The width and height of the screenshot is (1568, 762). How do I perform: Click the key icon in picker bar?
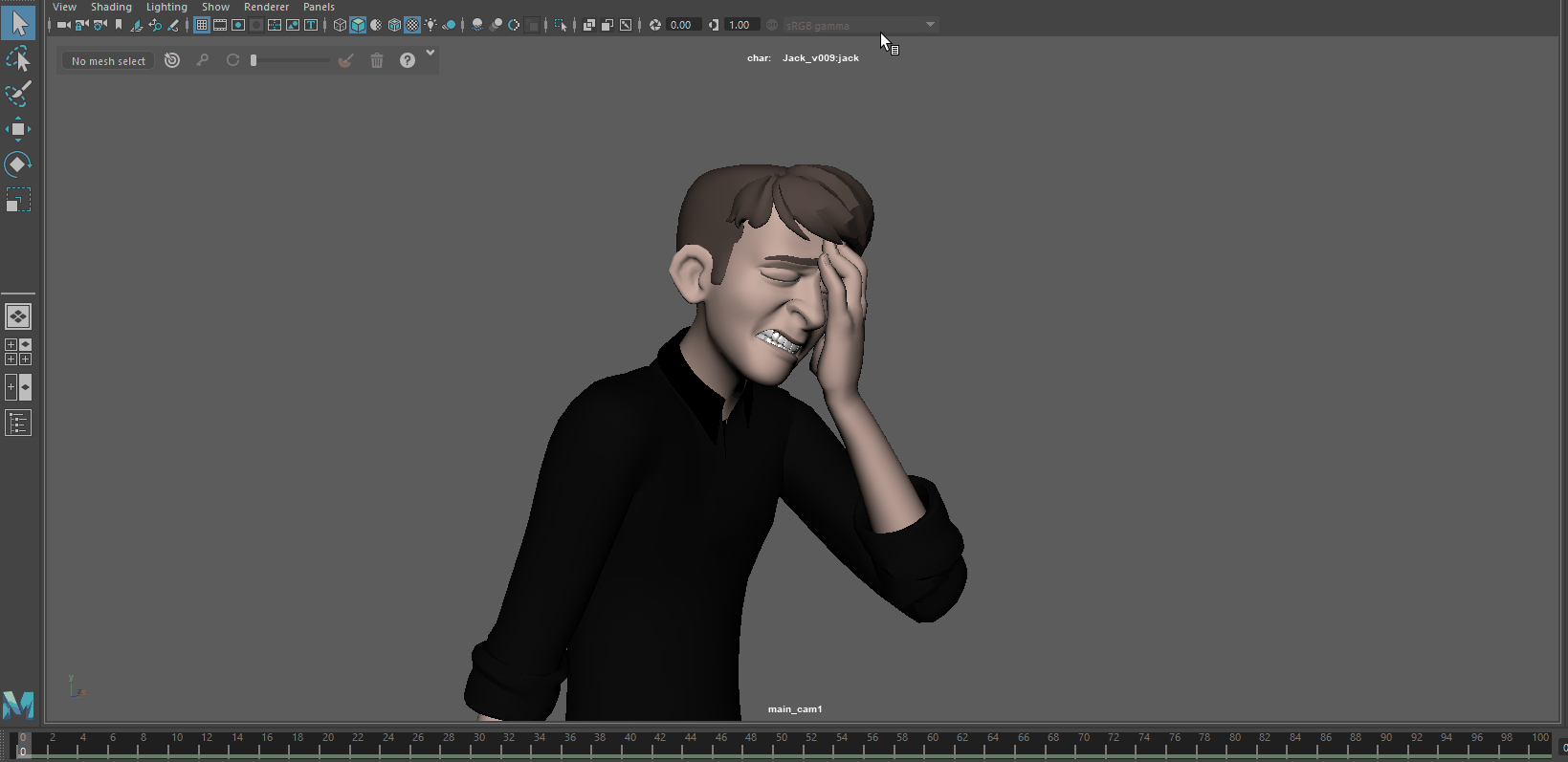(x=203, y=60)
